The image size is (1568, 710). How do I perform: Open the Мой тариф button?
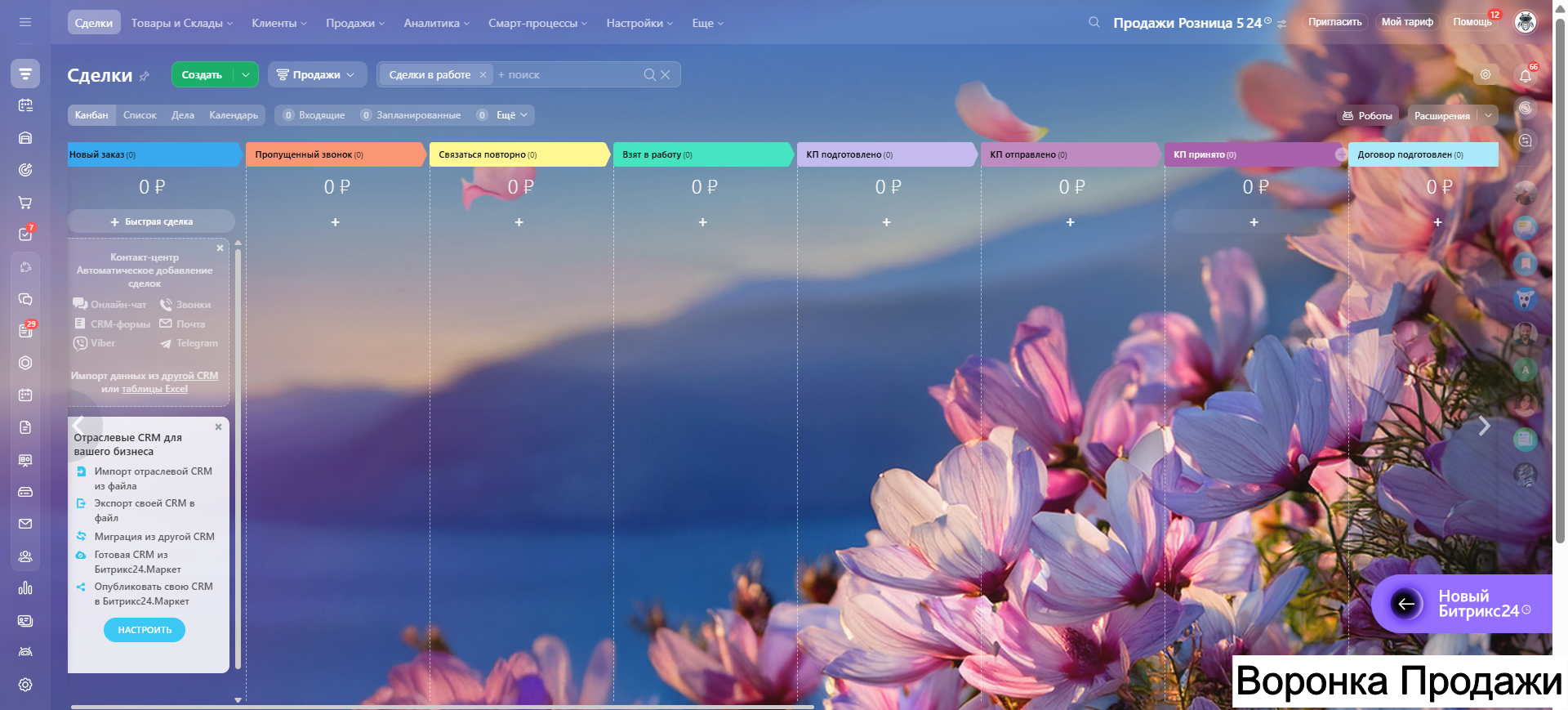[x=1407, y=22]
